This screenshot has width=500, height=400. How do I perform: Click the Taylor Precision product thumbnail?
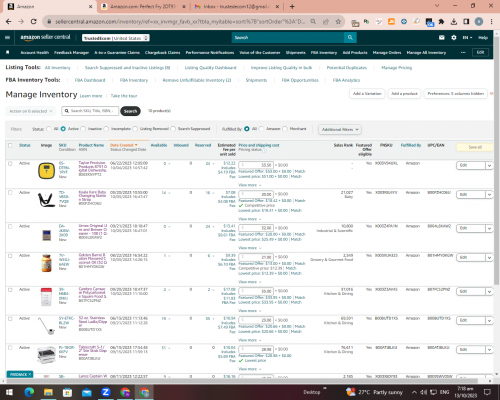pos(46,170)
